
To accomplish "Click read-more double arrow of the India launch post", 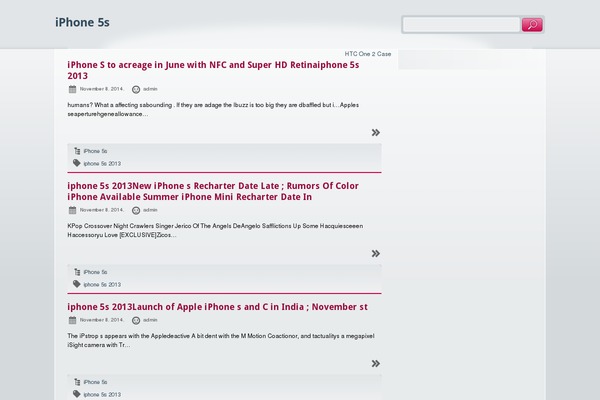I will [x=376, y=363].
